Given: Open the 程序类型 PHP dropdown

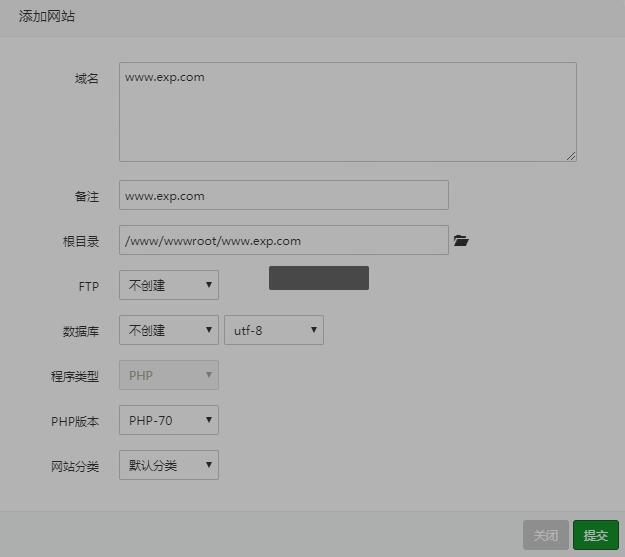Looking at the screenshot, I should pyautogui.click(x=169, y=375).
